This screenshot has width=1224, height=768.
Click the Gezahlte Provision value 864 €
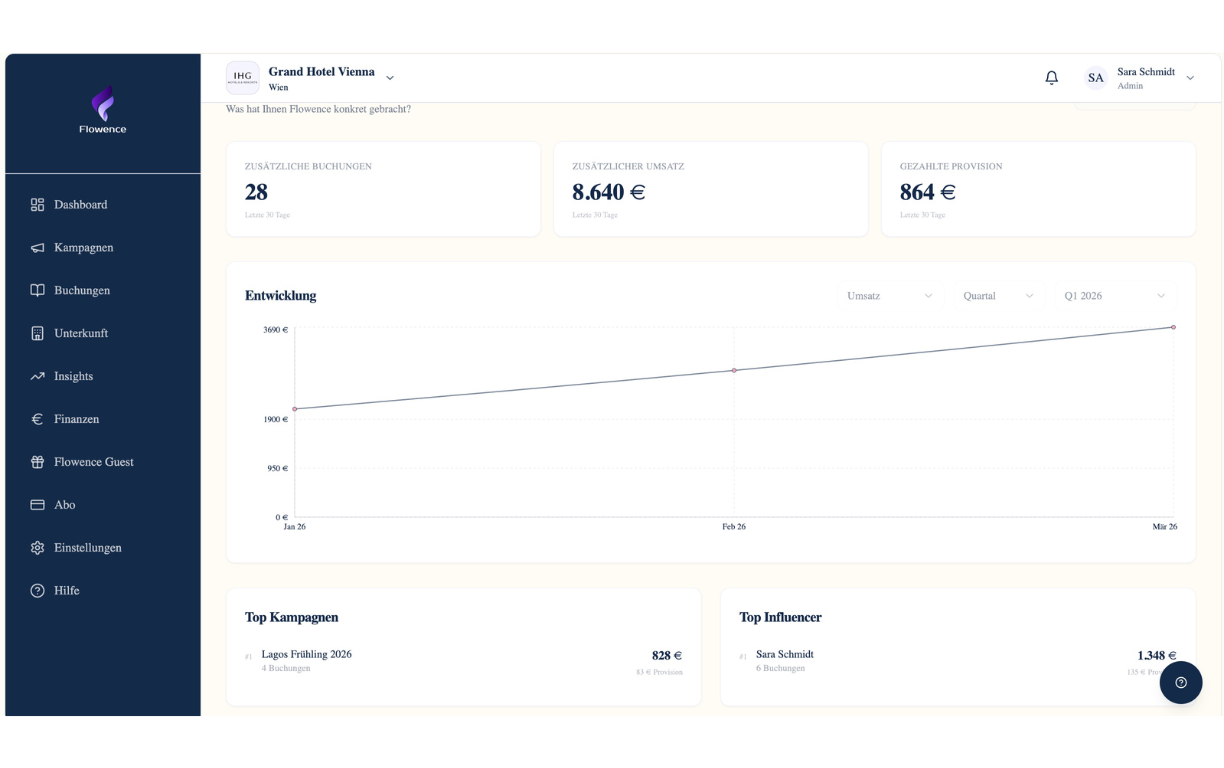point(927,192)
